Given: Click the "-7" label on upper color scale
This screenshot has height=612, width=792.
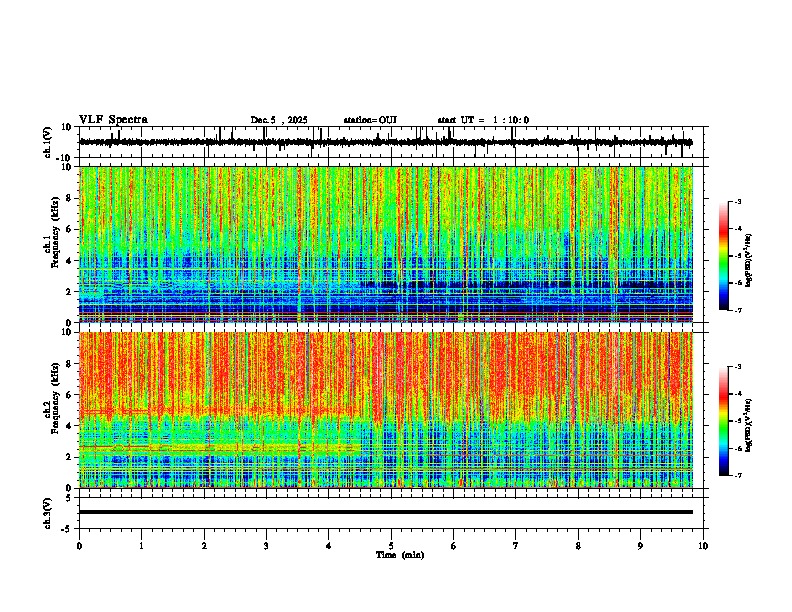Looking at the screenshot, I should [737, 310].
